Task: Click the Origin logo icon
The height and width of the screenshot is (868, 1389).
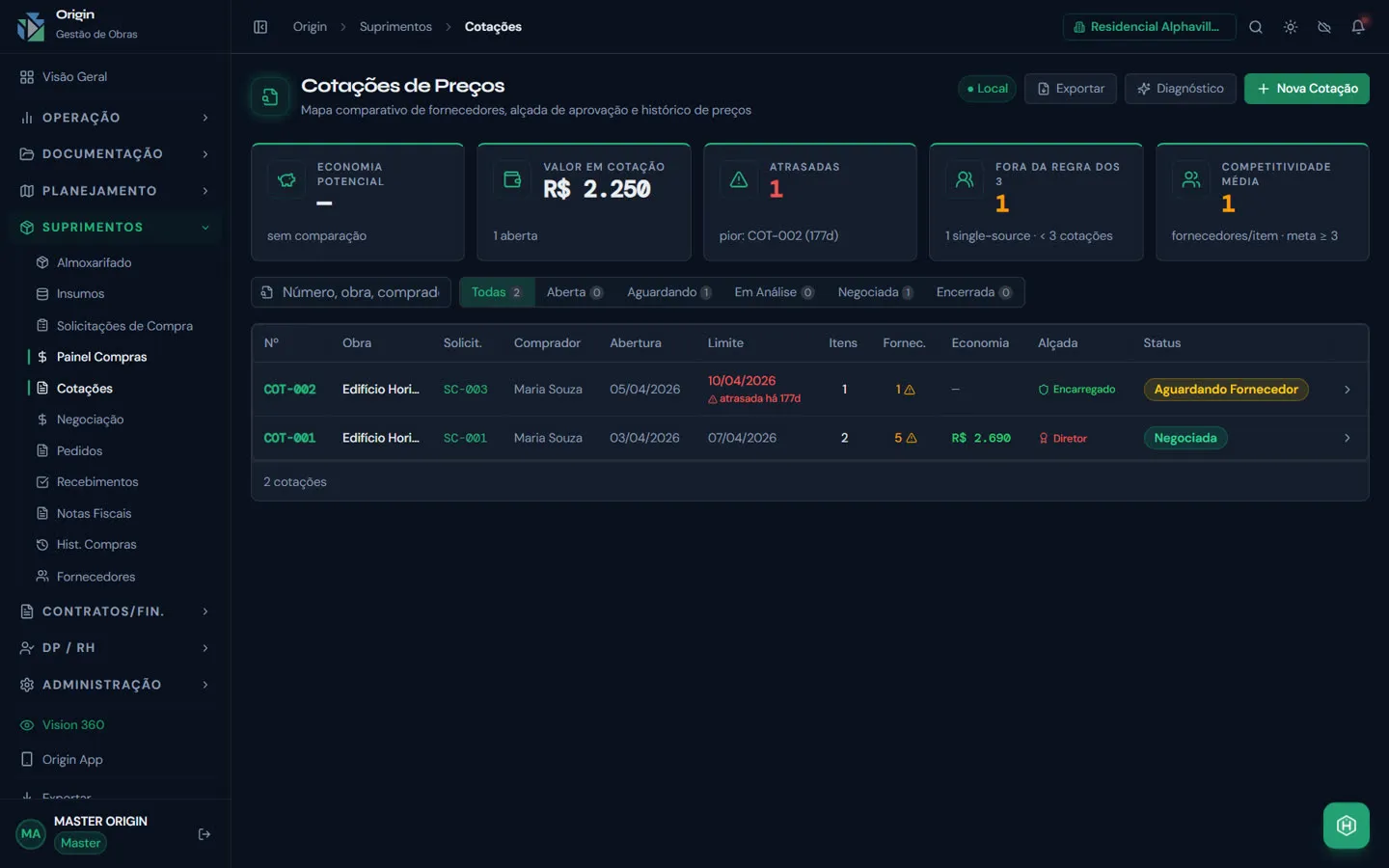Action: click(31, 26)
